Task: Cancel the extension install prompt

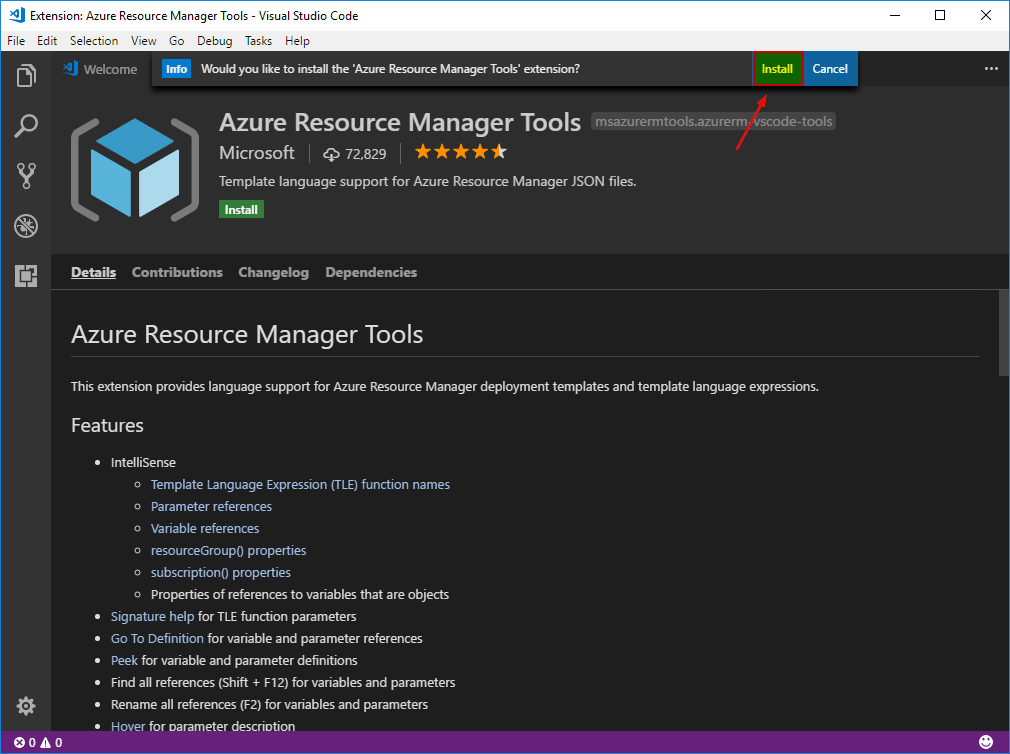Action: [x=830, y=69]
